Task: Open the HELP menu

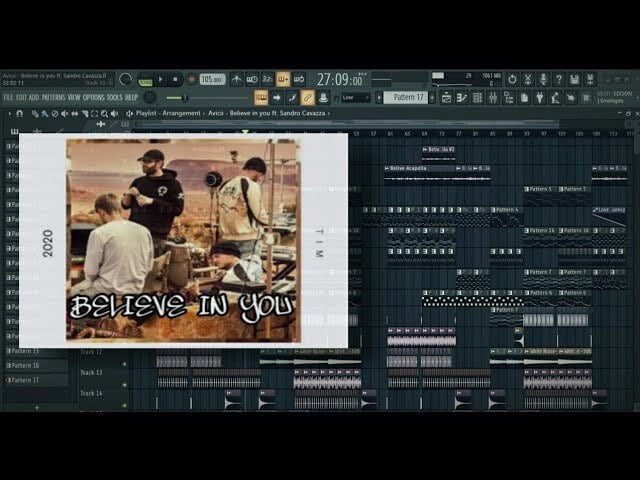Action: [131, 98]
